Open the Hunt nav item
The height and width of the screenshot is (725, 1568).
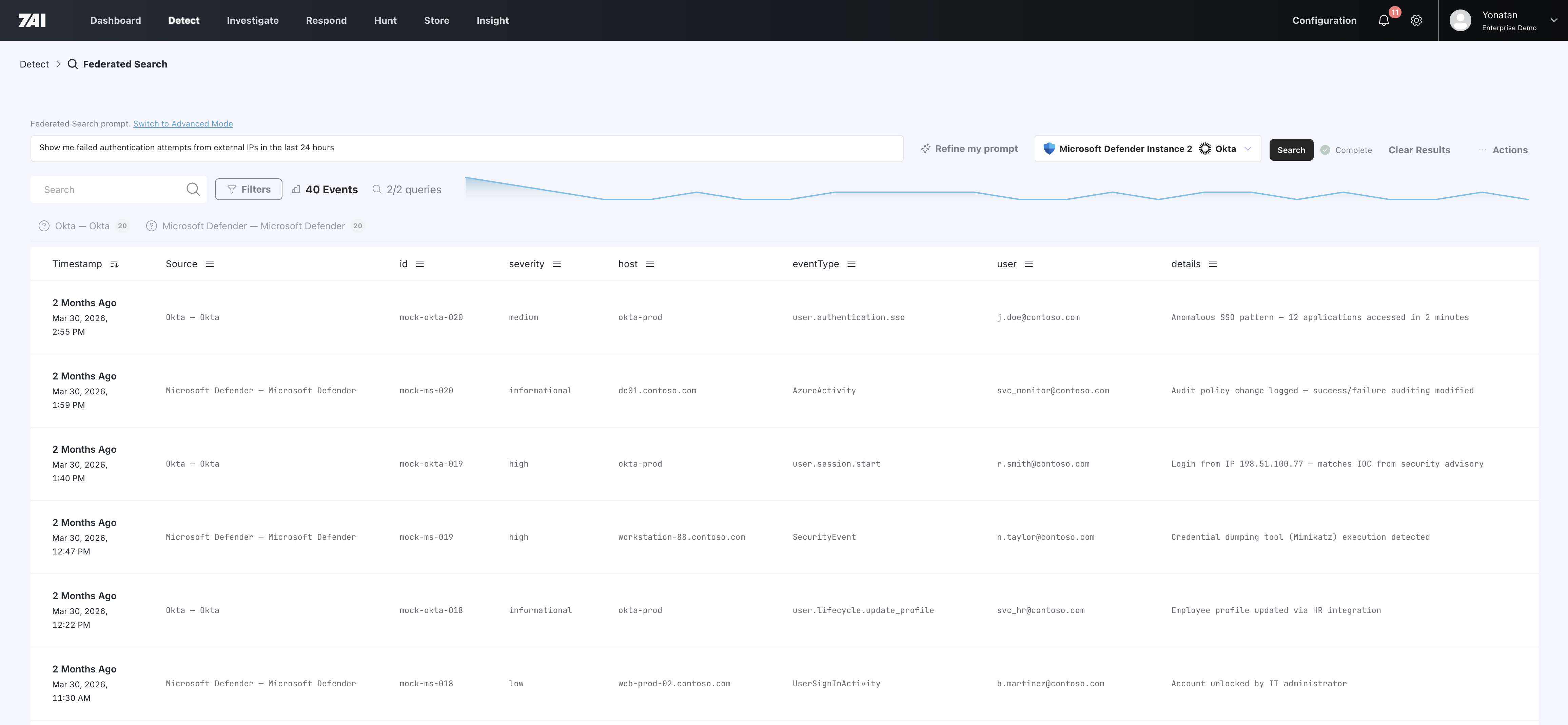[385, 20]
